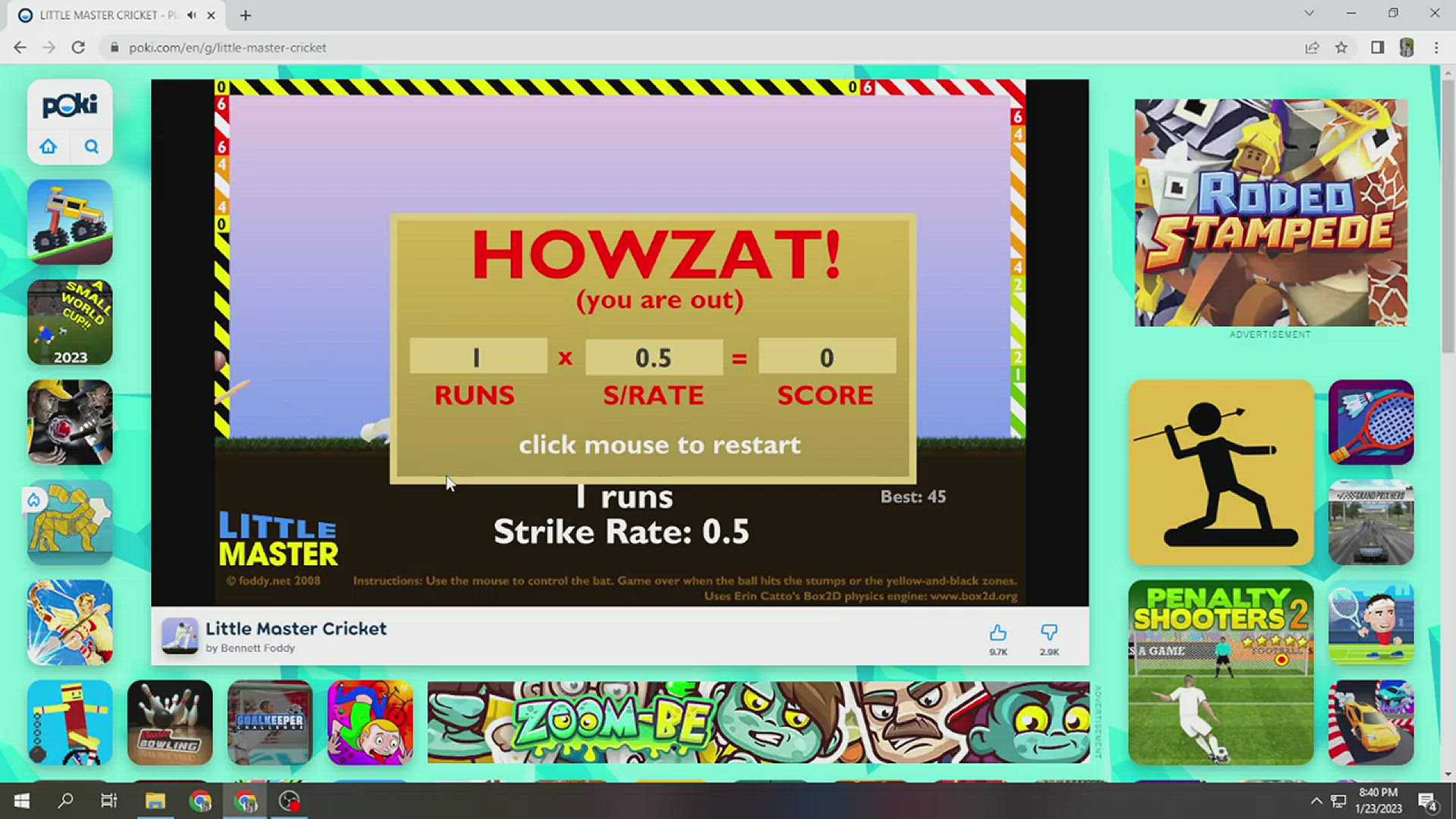Open a new browser tab
1456x819 pixels.
click(x=245, y=15)
